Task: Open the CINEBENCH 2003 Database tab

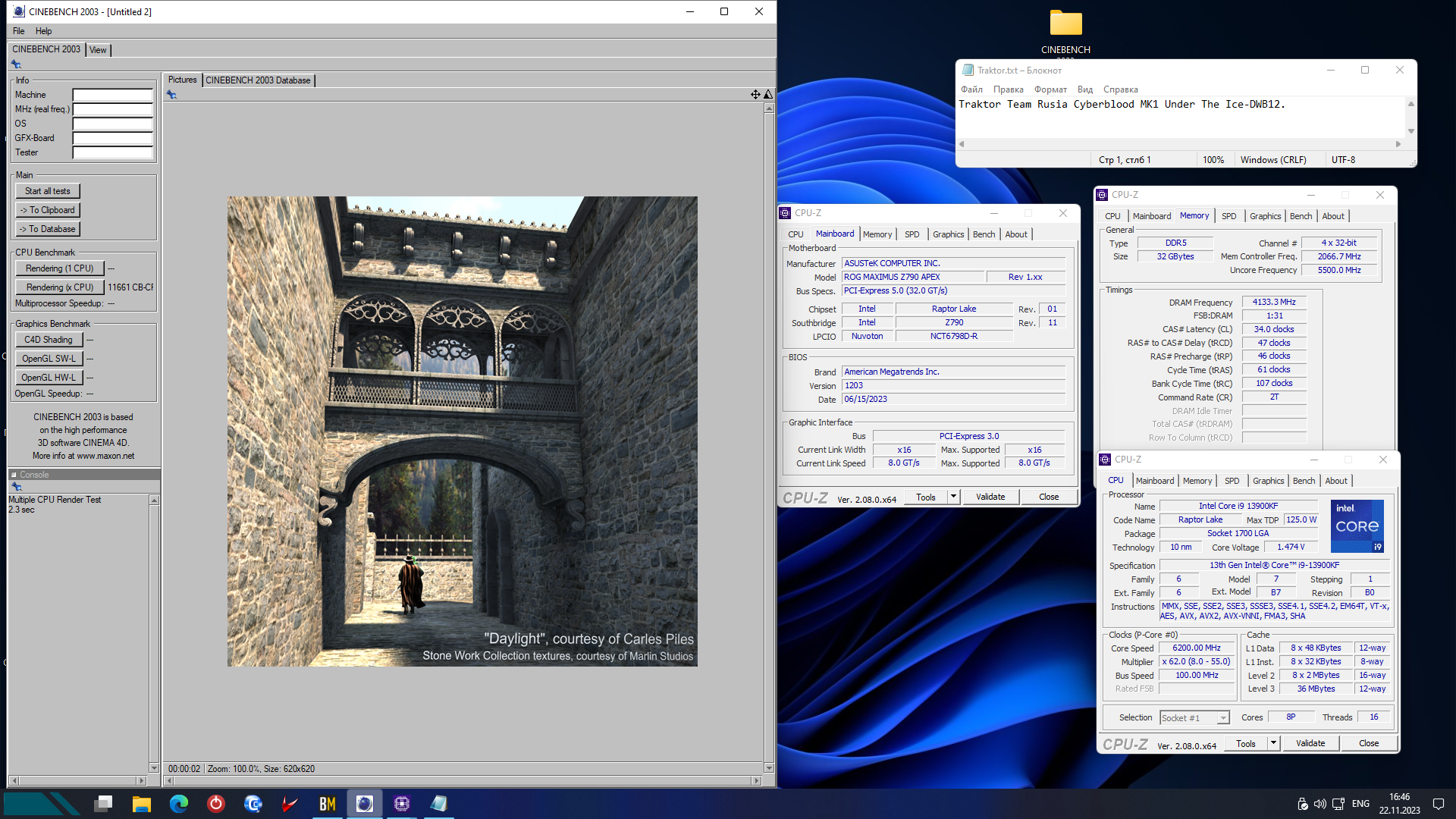Action: point(258,80)
